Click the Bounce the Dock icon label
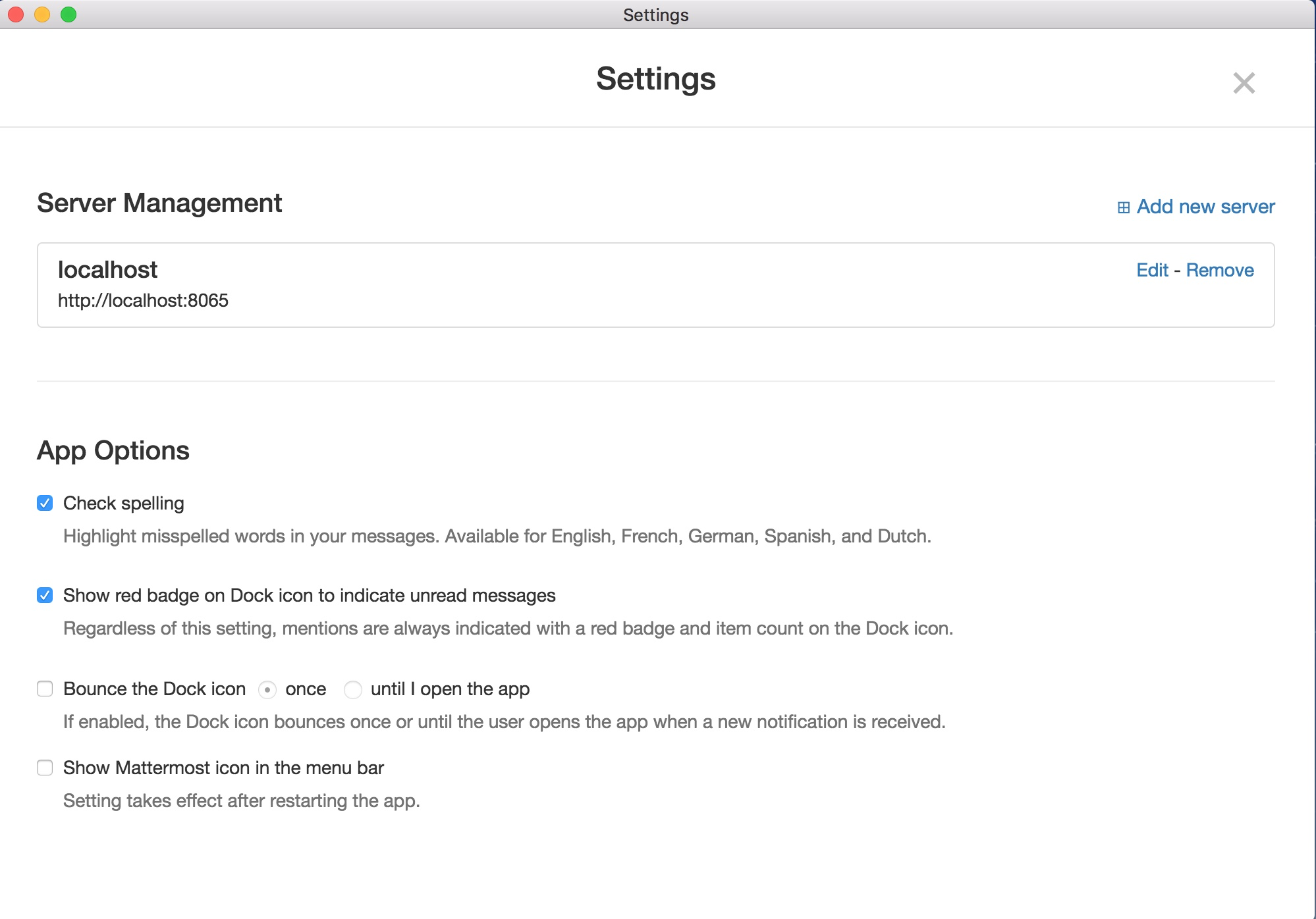1316x919 pixels. point(154,689)
